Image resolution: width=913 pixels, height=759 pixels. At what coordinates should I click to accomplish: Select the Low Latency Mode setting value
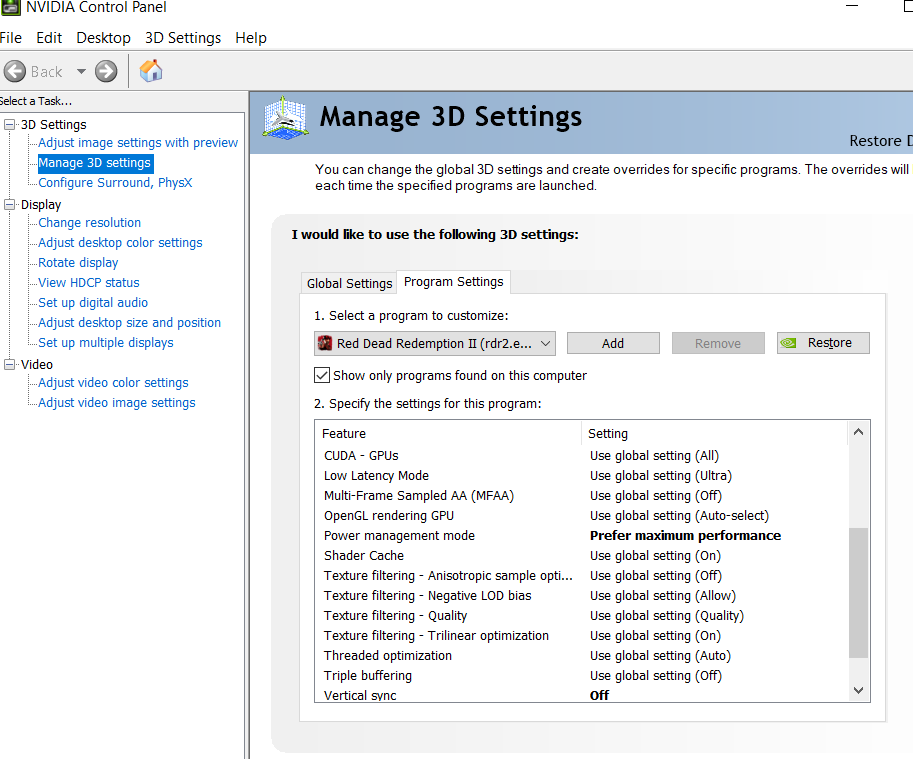click(660, 476)
